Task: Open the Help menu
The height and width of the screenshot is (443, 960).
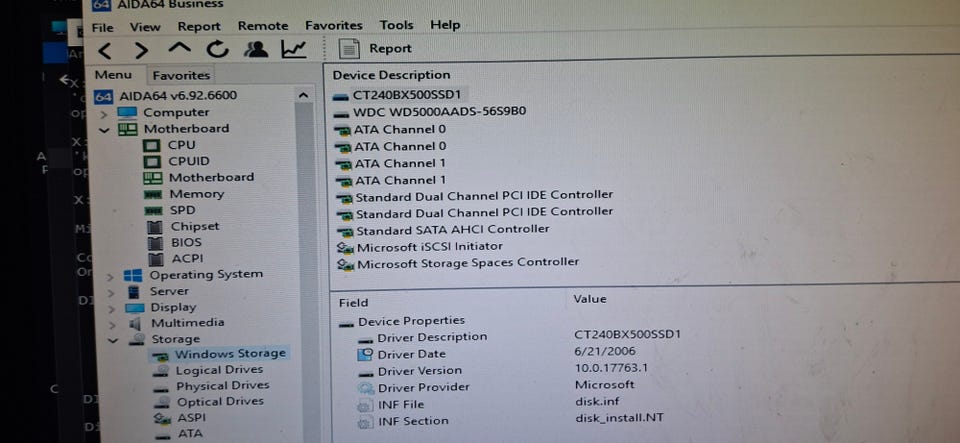Action: (x=444, y=24)
